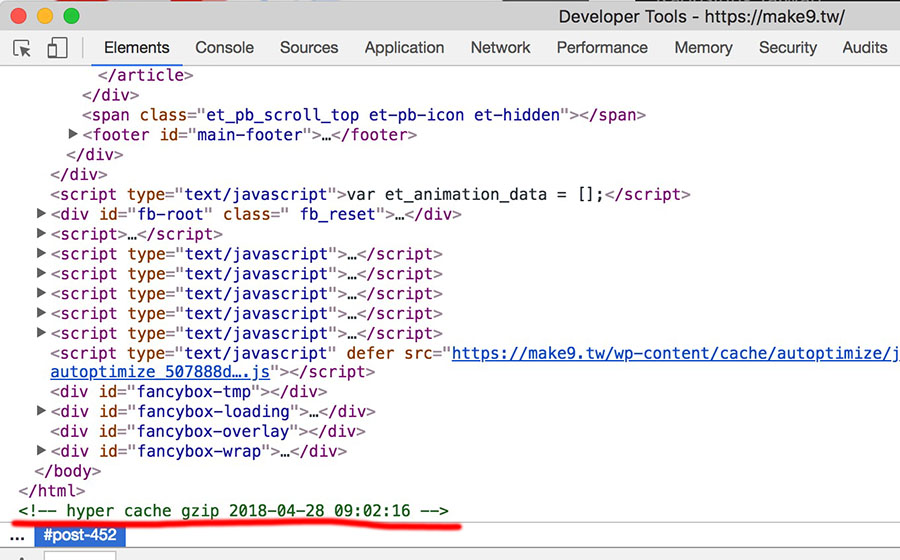Open the Console tab

click(x=224, y=48)
